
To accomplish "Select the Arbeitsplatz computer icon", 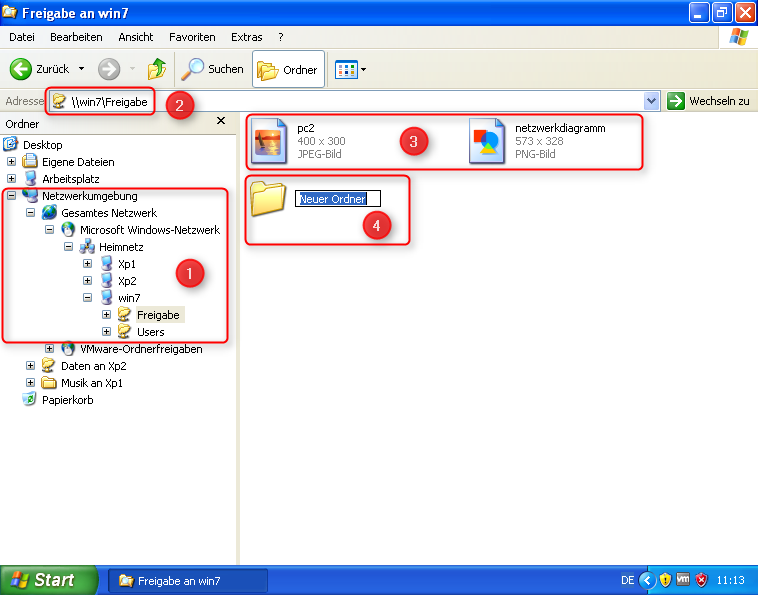I will pos(30,178).
